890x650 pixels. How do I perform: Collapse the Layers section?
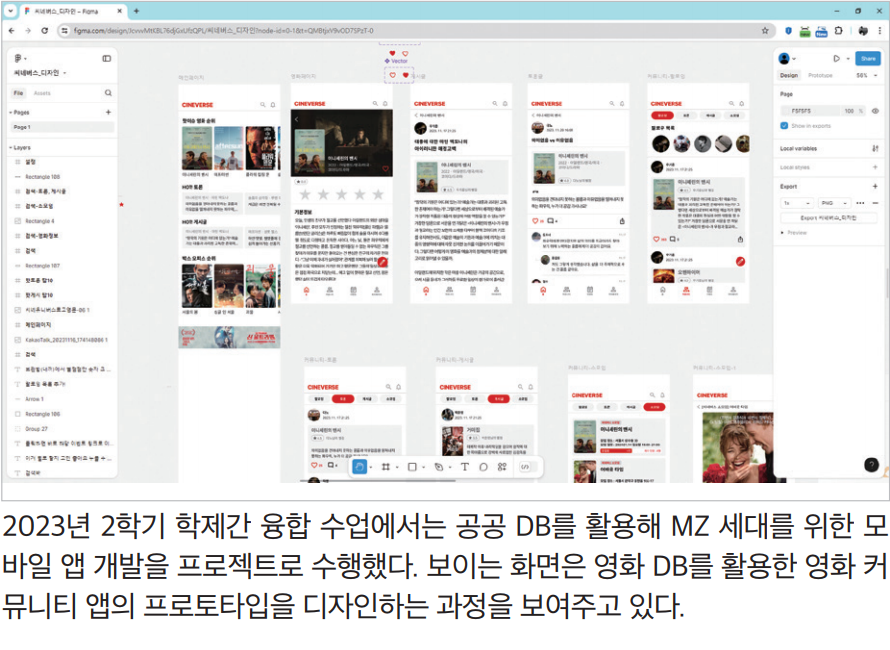click(x=10, y=148)
